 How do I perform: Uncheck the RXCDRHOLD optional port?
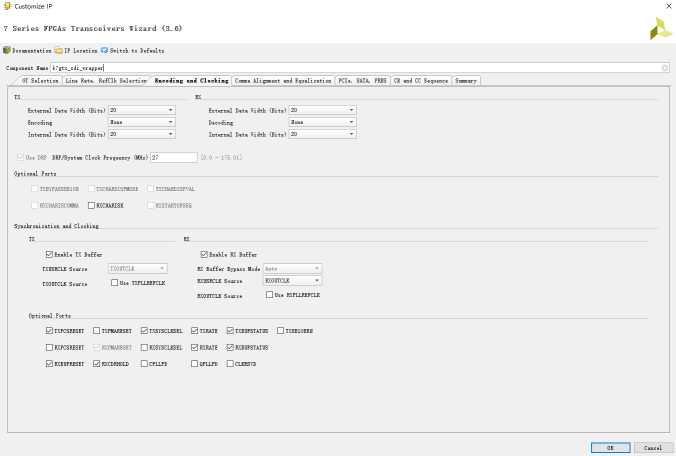(97, 364)
